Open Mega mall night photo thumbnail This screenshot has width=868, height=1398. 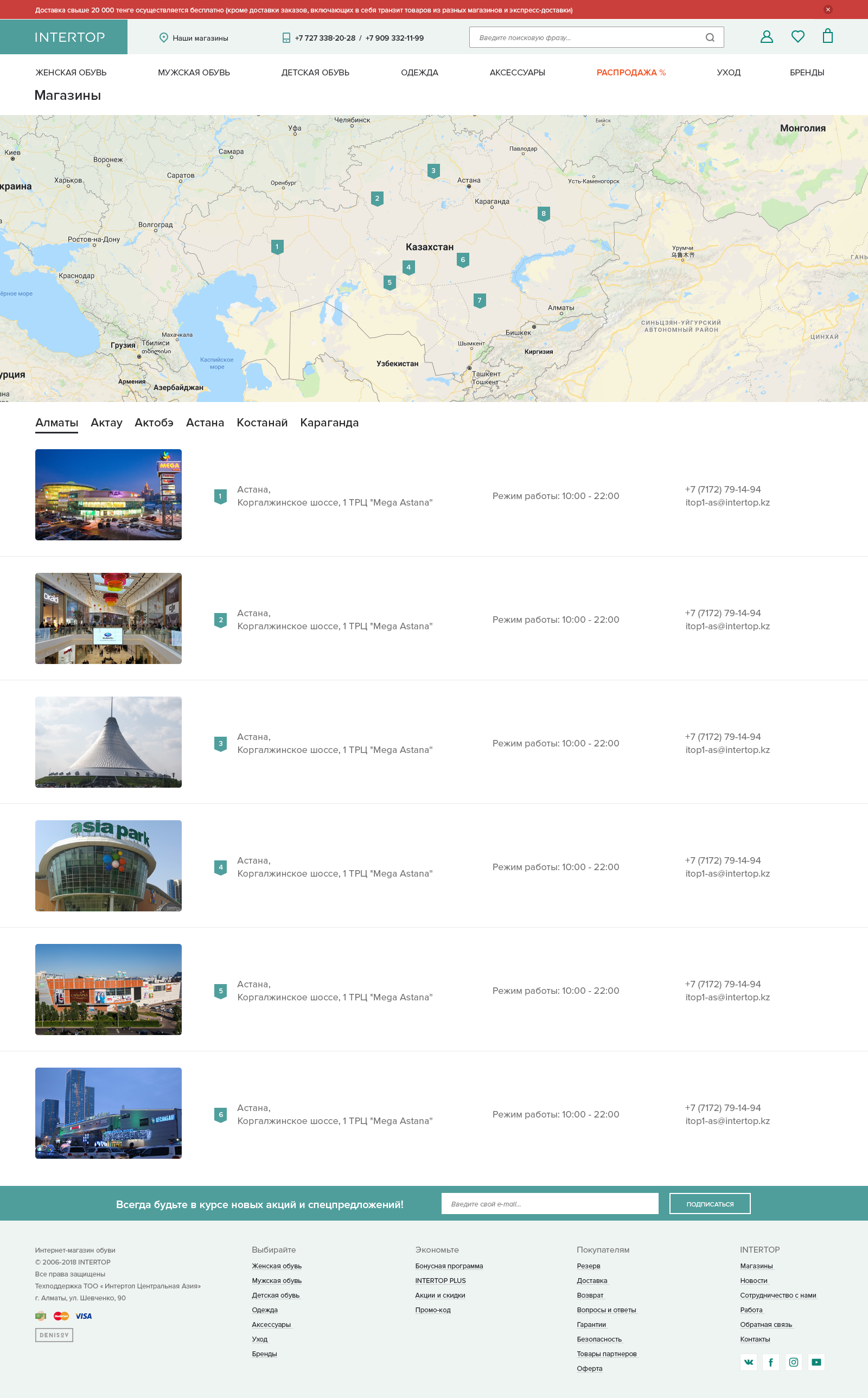tap(108, 495)
